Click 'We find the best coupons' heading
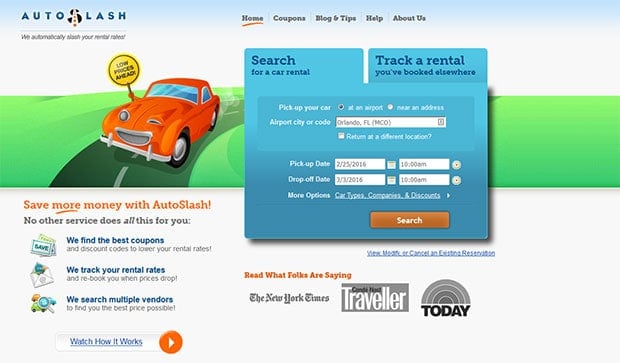Image resolution: width=620 pixels, height=363 pixels. click(115, 240)
